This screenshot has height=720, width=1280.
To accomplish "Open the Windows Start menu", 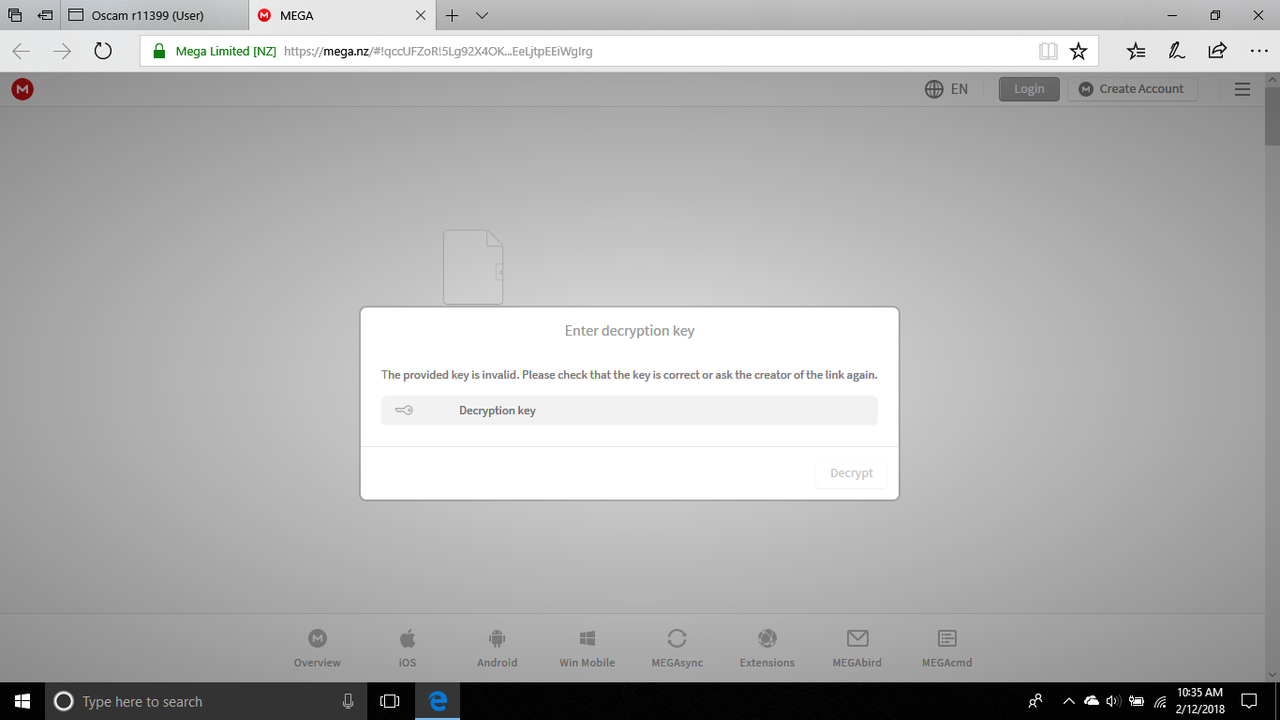I will (x=22, y=701).
